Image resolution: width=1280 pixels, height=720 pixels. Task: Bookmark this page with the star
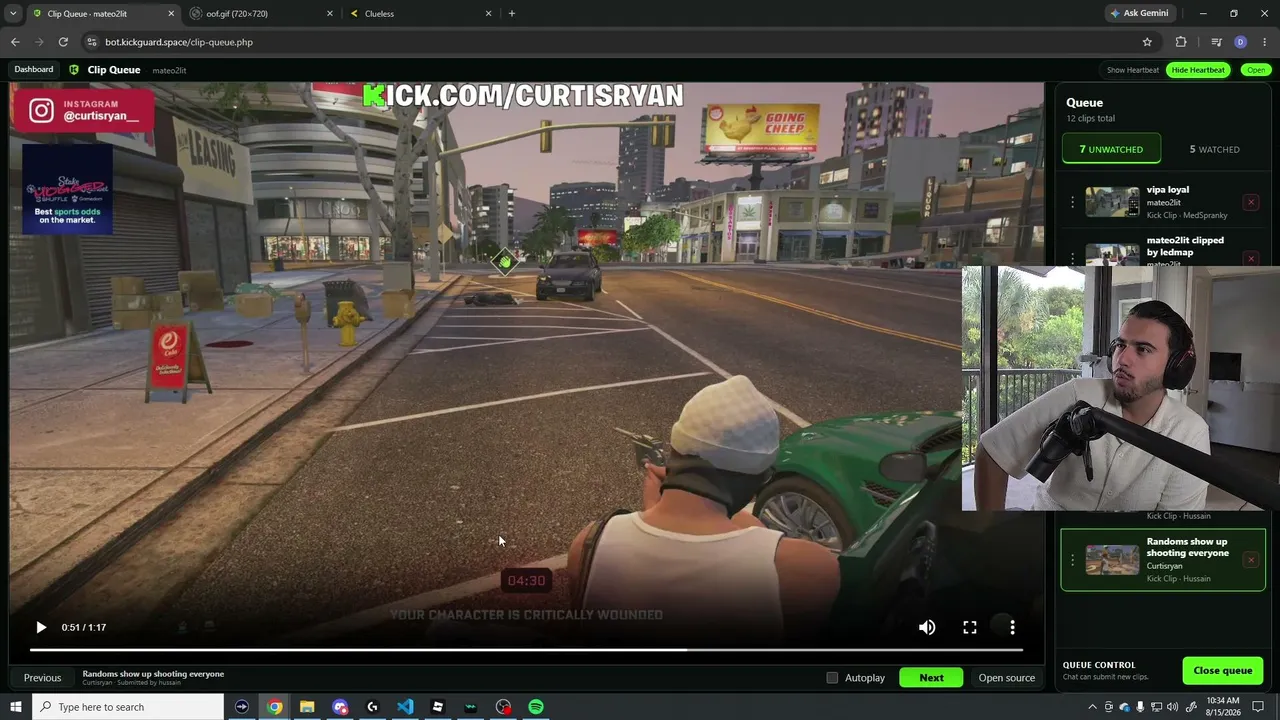tap(1147, 42)
